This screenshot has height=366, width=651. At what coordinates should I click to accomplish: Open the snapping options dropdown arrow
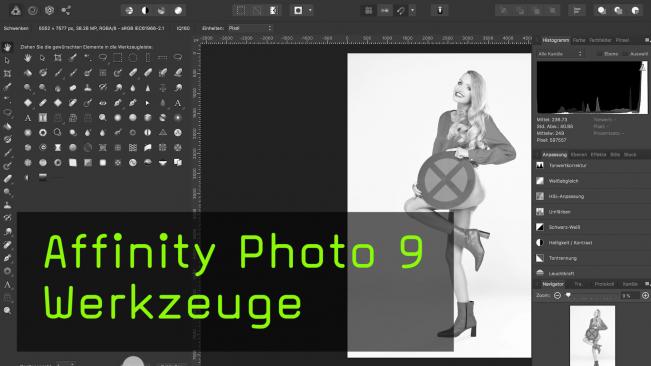click(412, 10)
